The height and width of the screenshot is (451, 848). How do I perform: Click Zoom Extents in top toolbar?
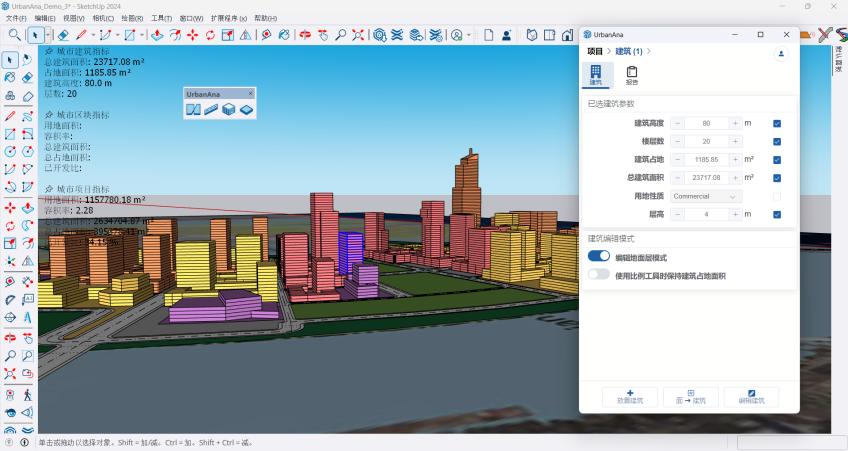[358, 35]
